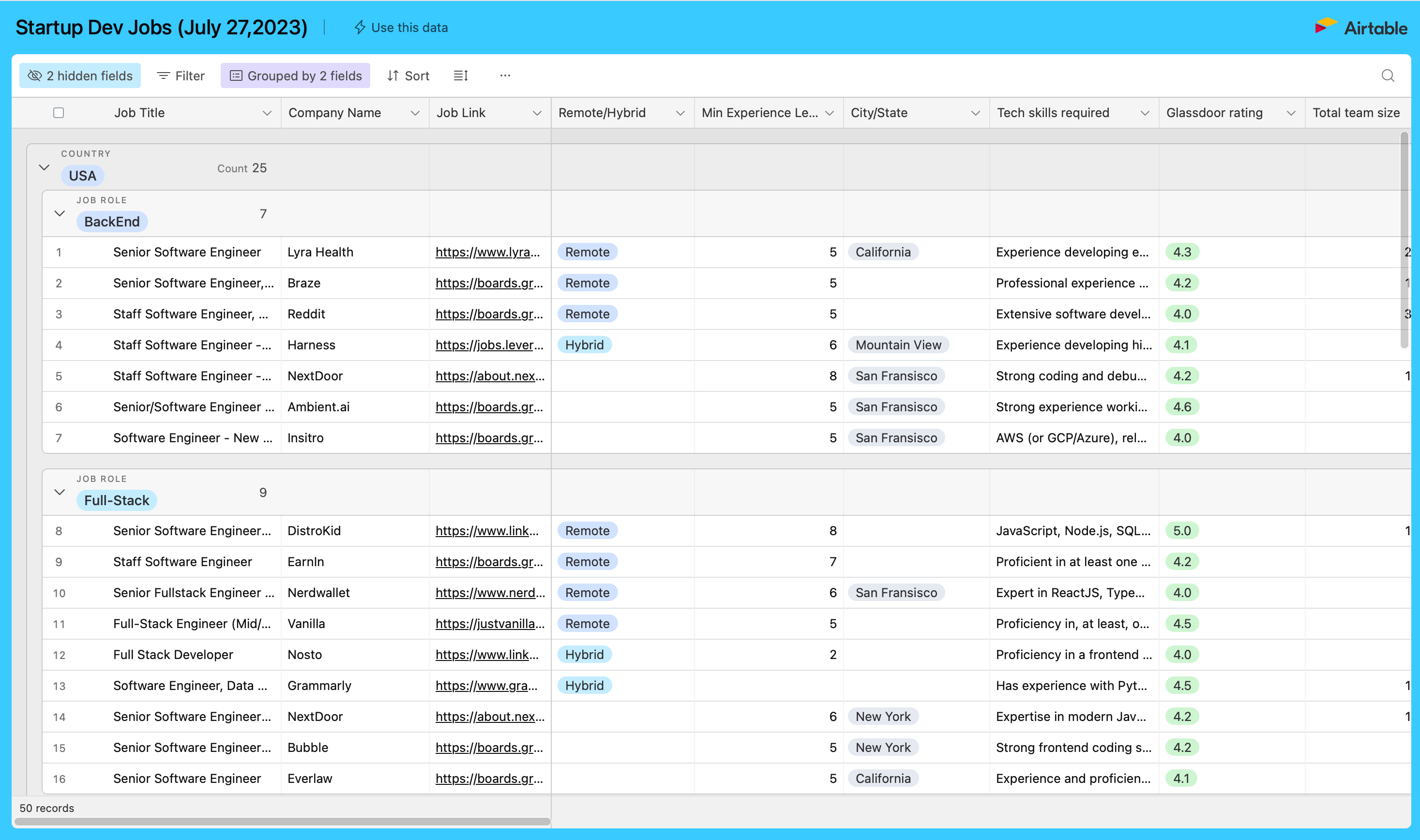Select Lyra Health company cell
Screen dimensions: 1420x840
[355, 252]
